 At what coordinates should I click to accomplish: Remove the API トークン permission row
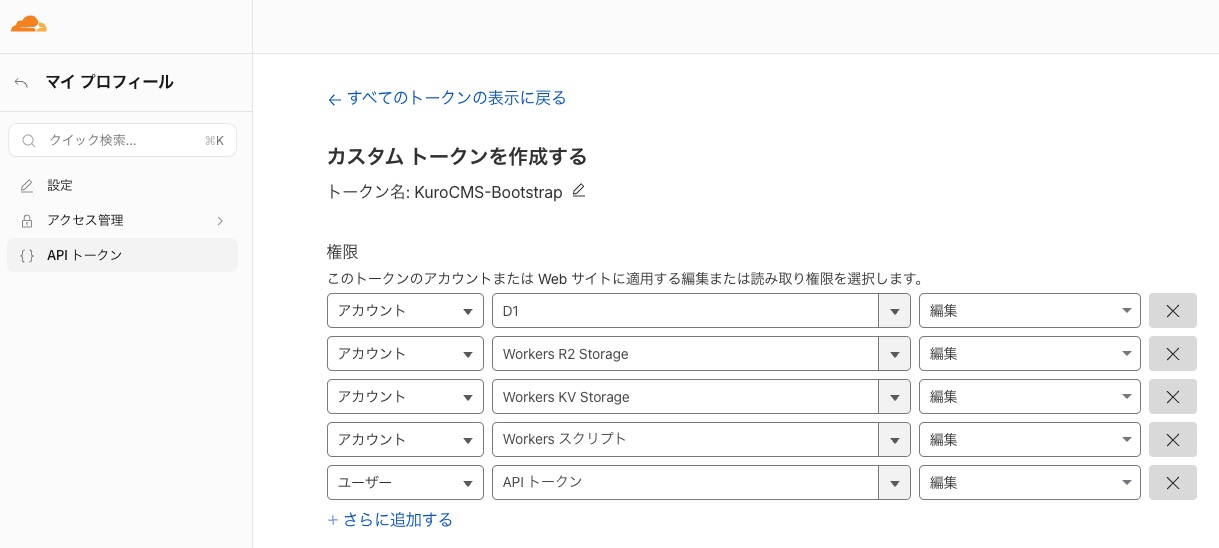(x=1173, y=483)
